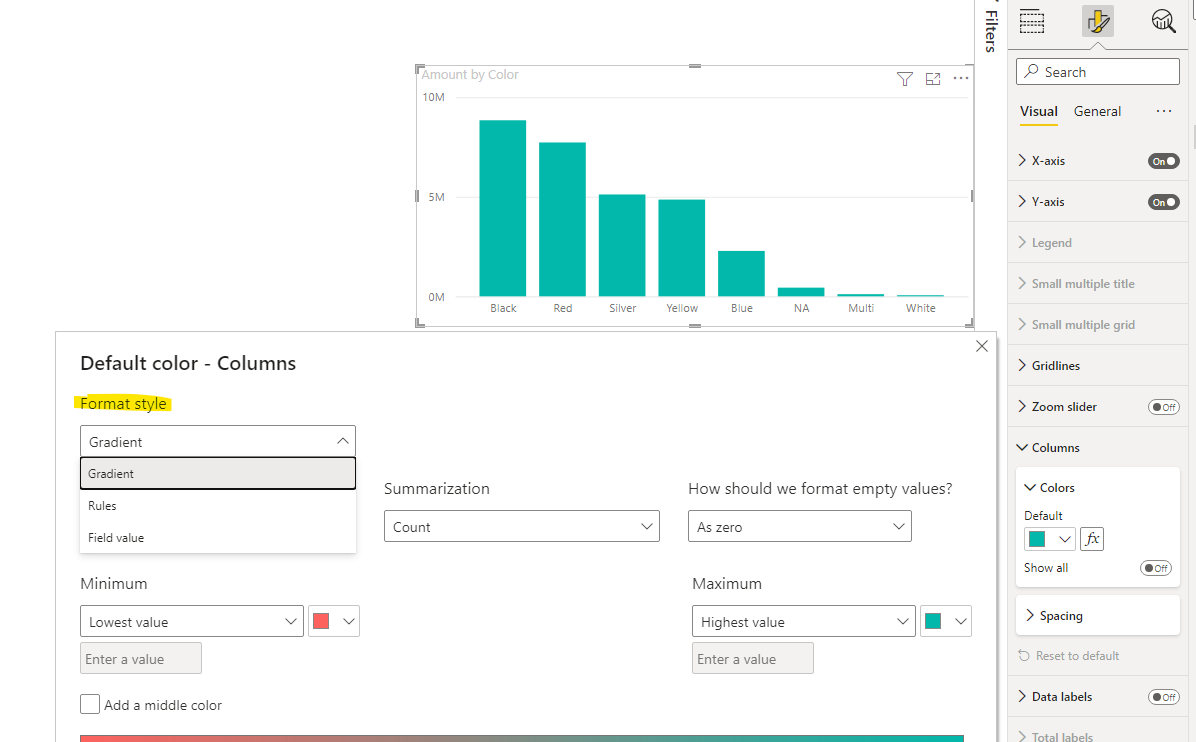The height and width of the screenshot is (742, 1196).
Task: Click Minimum Enter a value field
Action: click(x=140, y=658)
